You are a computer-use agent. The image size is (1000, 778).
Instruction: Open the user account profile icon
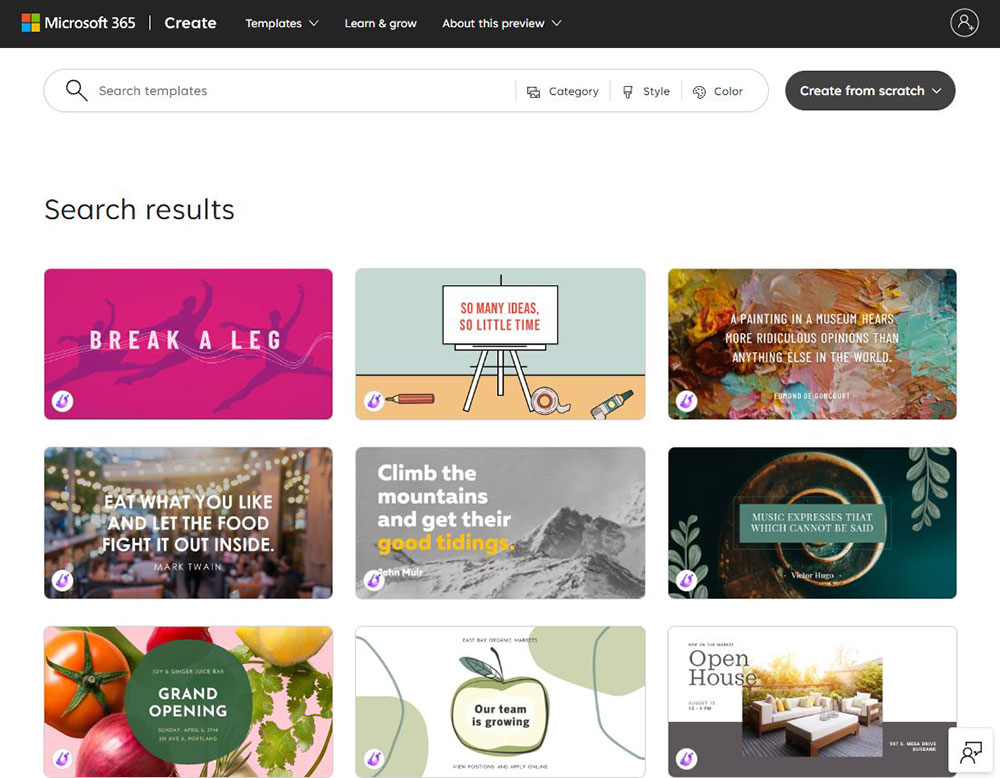964,23
